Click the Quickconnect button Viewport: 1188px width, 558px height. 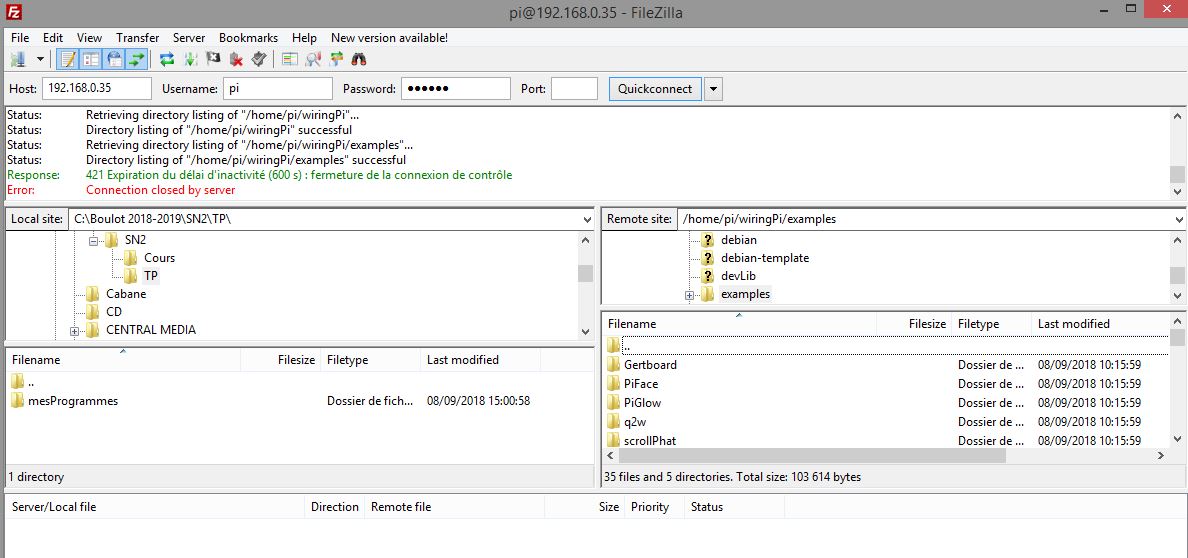click(x=655, y=89)
